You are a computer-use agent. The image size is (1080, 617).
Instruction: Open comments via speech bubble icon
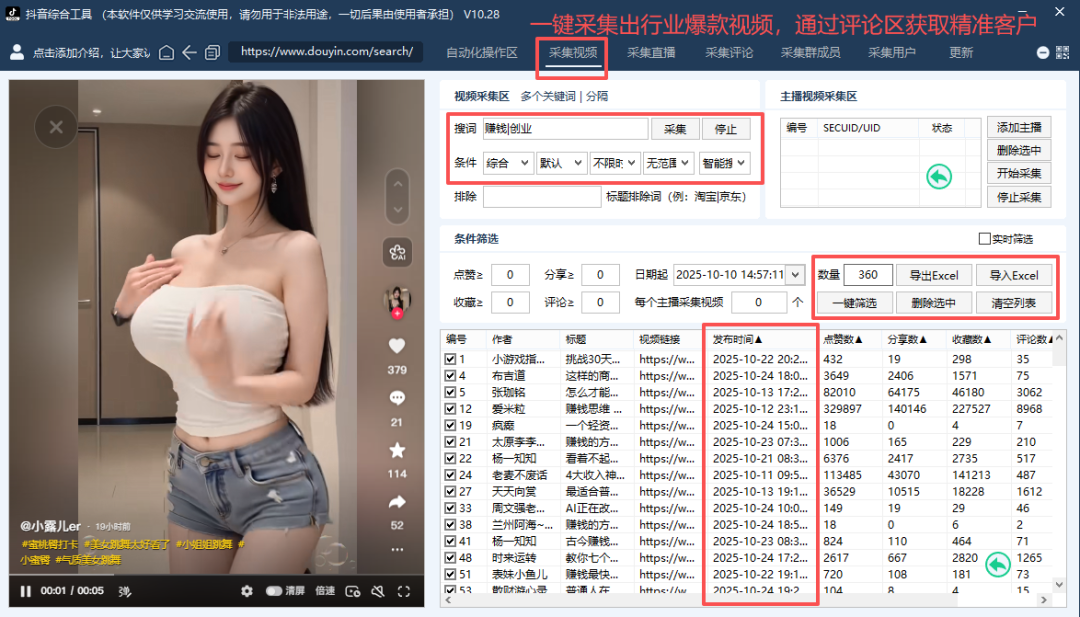(397, 398)
